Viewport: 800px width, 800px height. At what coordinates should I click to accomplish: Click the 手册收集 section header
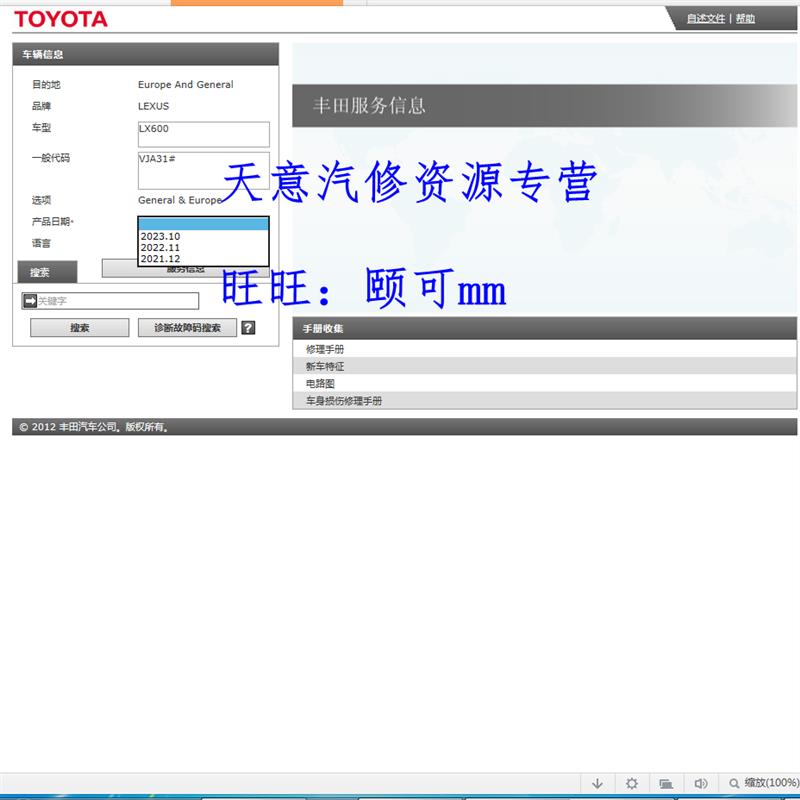click(x=544, y=328)
